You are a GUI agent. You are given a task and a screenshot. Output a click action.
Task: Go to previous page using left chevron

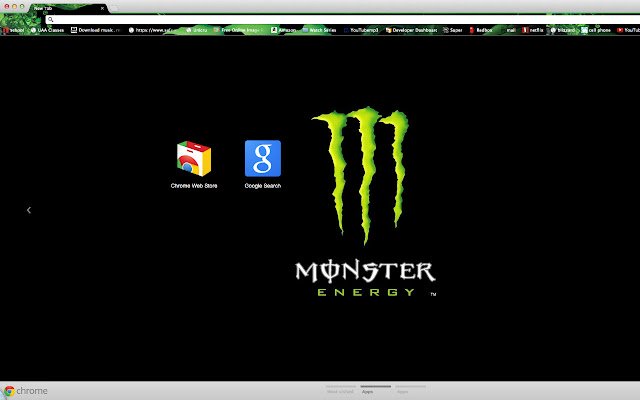[29, 210]
